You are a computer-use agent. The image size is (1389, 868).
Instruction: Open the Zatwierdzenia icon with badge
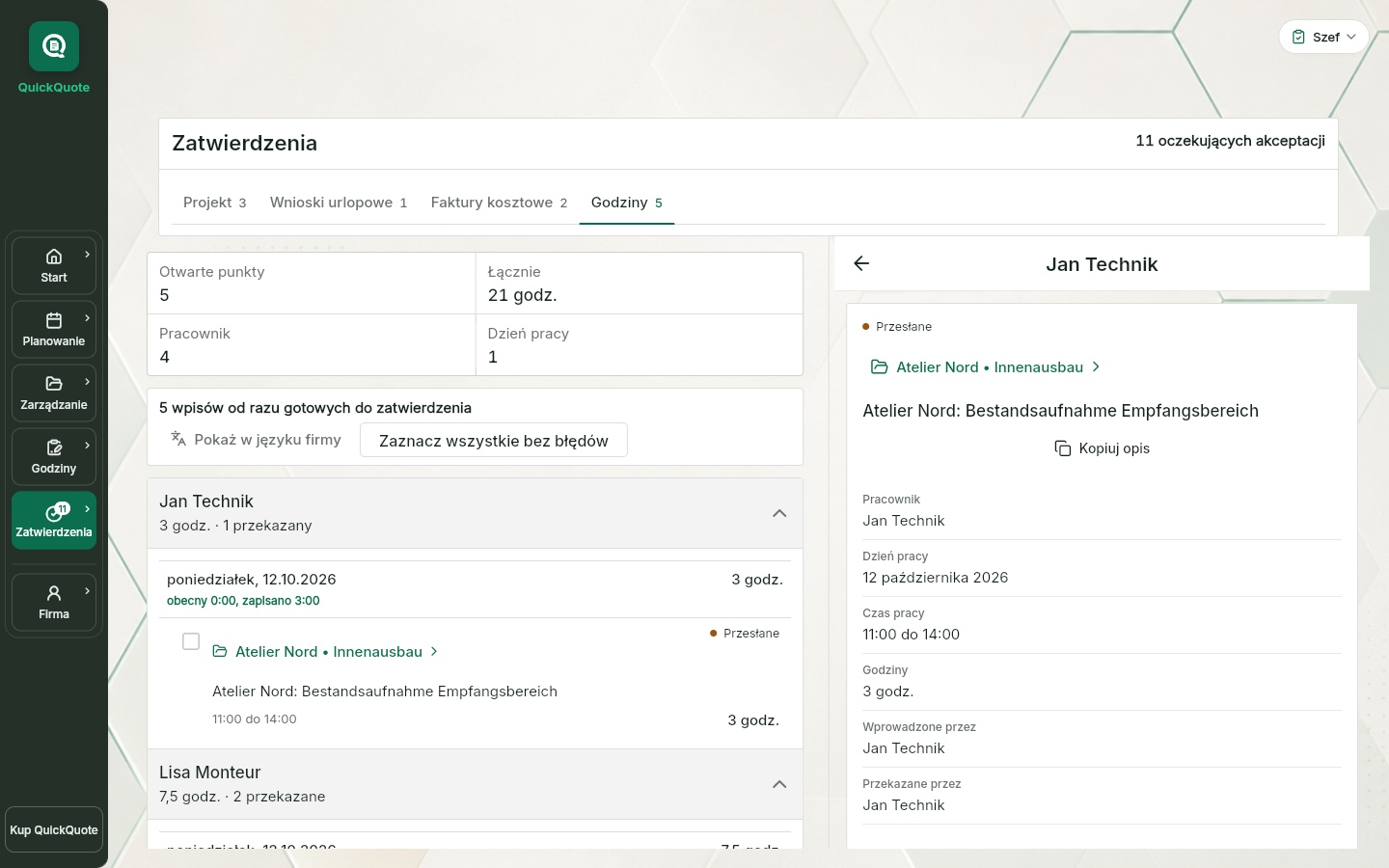point(57,511)
